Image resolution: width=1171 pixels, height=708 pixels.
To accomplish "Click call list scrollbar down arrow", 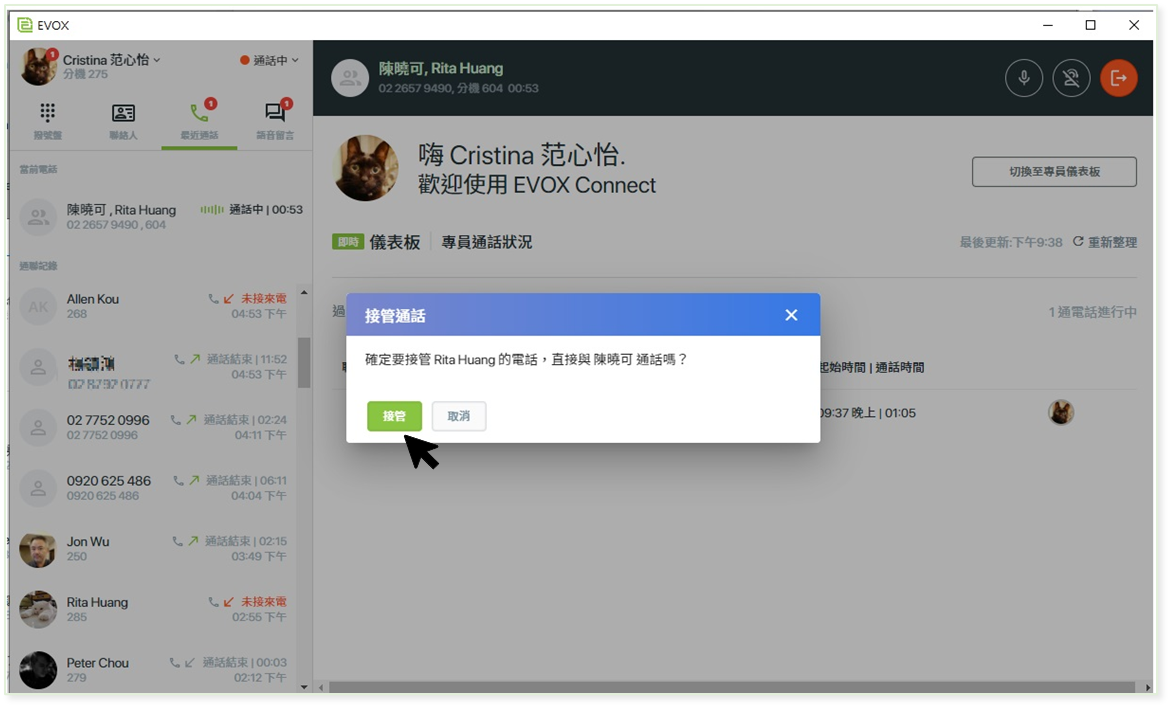I will [304, 687].
